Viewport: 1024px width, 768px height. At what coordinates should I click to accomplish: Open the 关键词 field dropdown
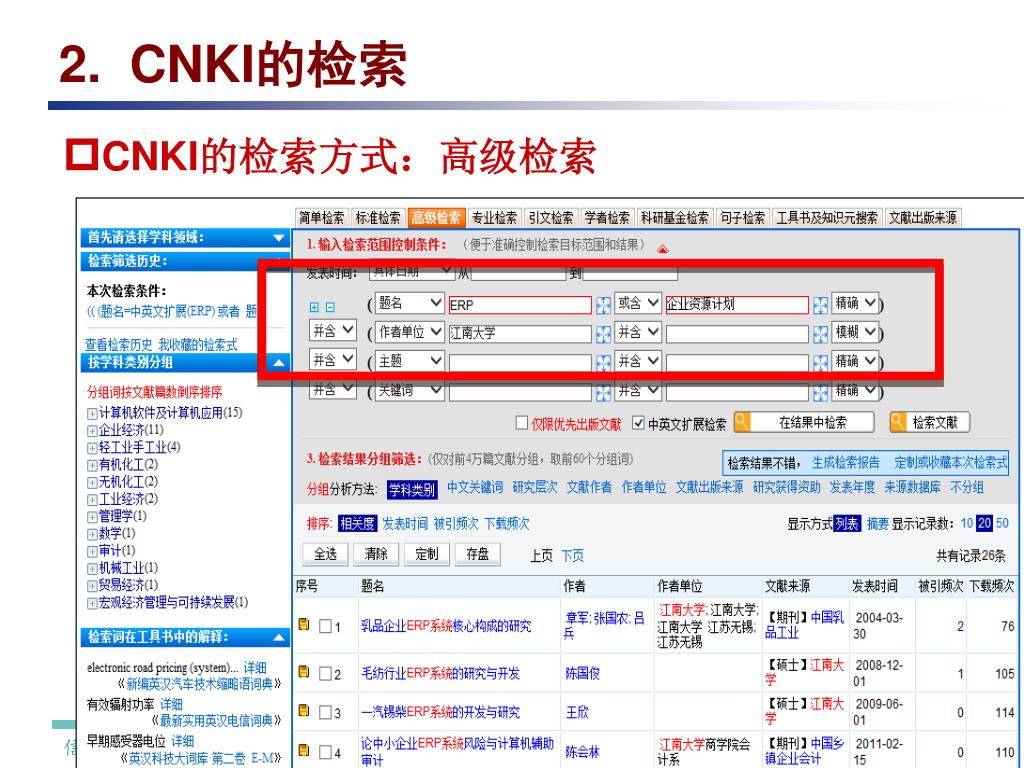coord(409,390)
